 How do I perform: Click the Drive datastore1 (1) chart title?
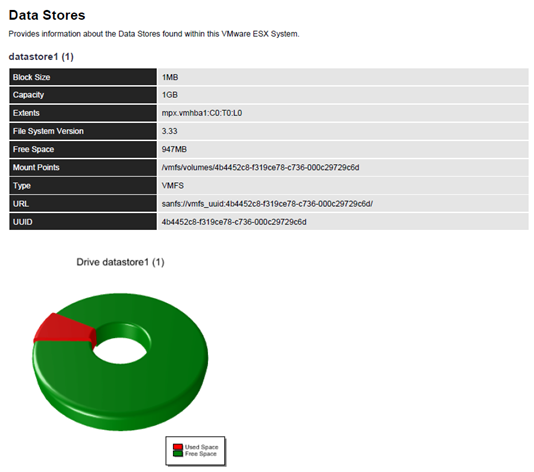pyautogui.click(x=120, y=262)
